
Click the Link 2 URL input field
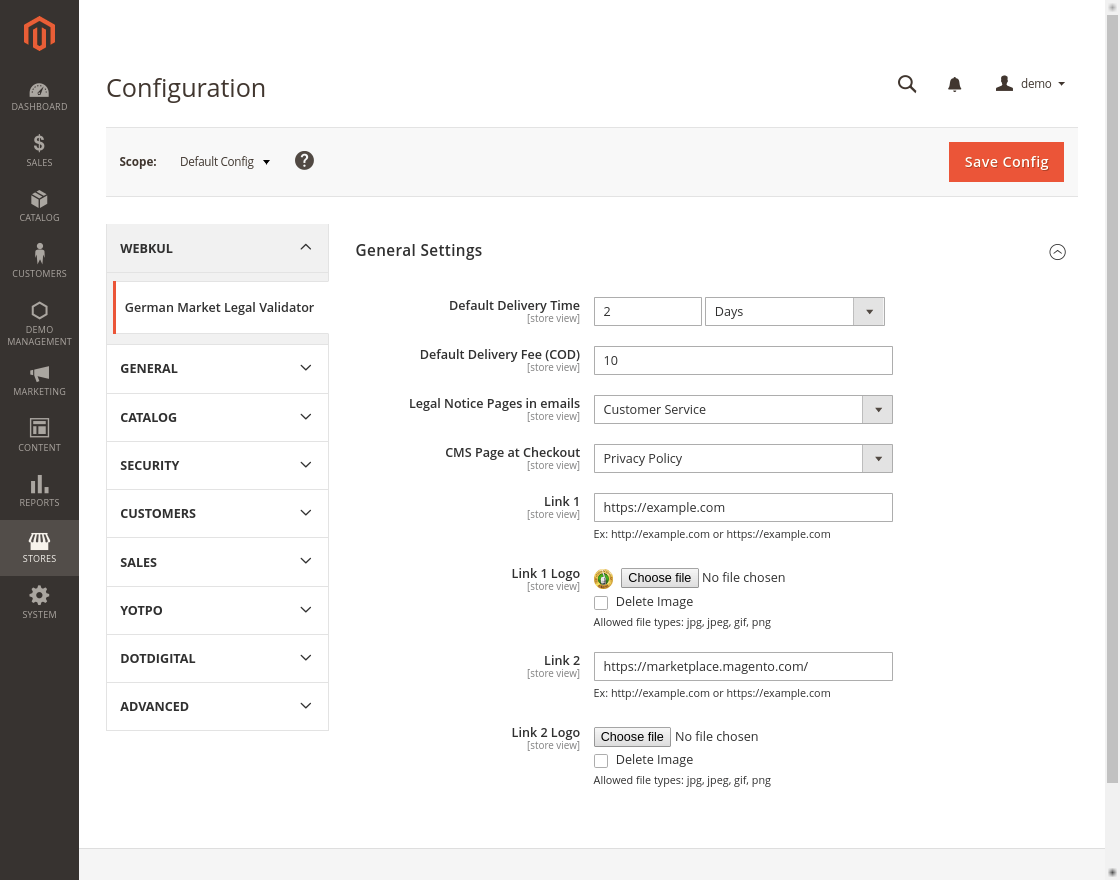[x=743, y=666]
